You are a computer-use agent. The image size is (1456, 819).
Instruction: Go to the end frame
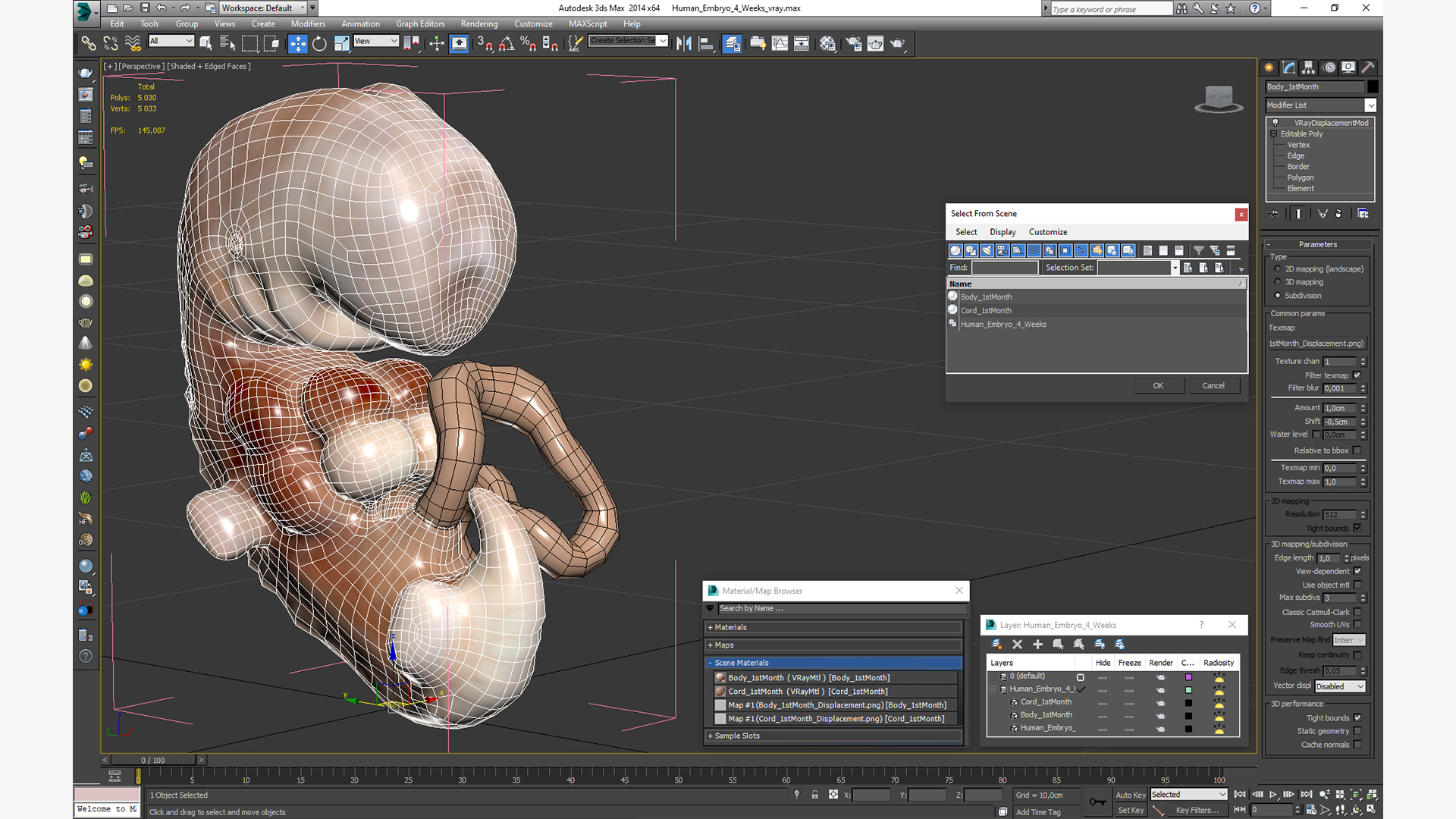click(1306, 795)
